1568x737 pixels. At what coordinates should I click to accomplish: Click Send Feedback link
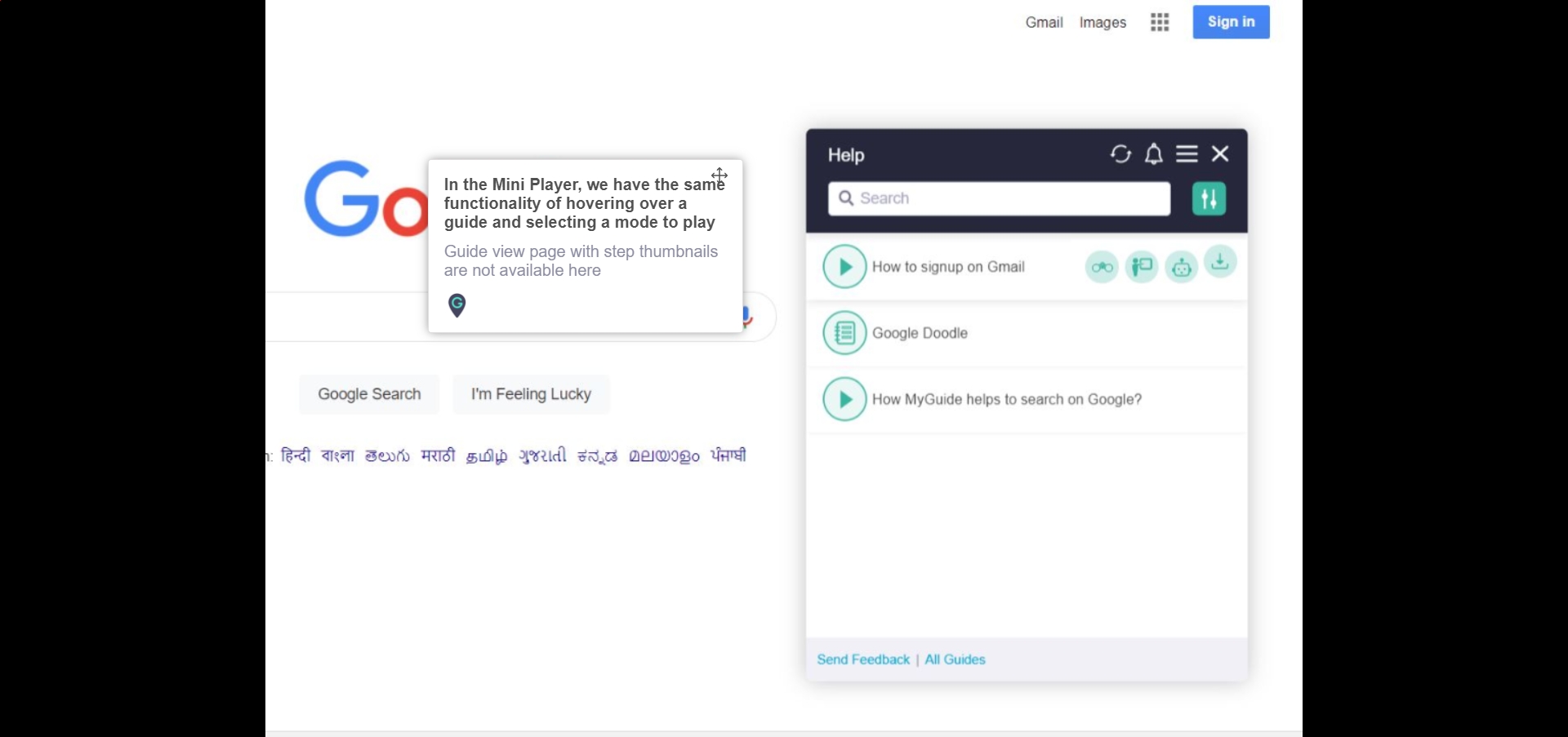863,659
